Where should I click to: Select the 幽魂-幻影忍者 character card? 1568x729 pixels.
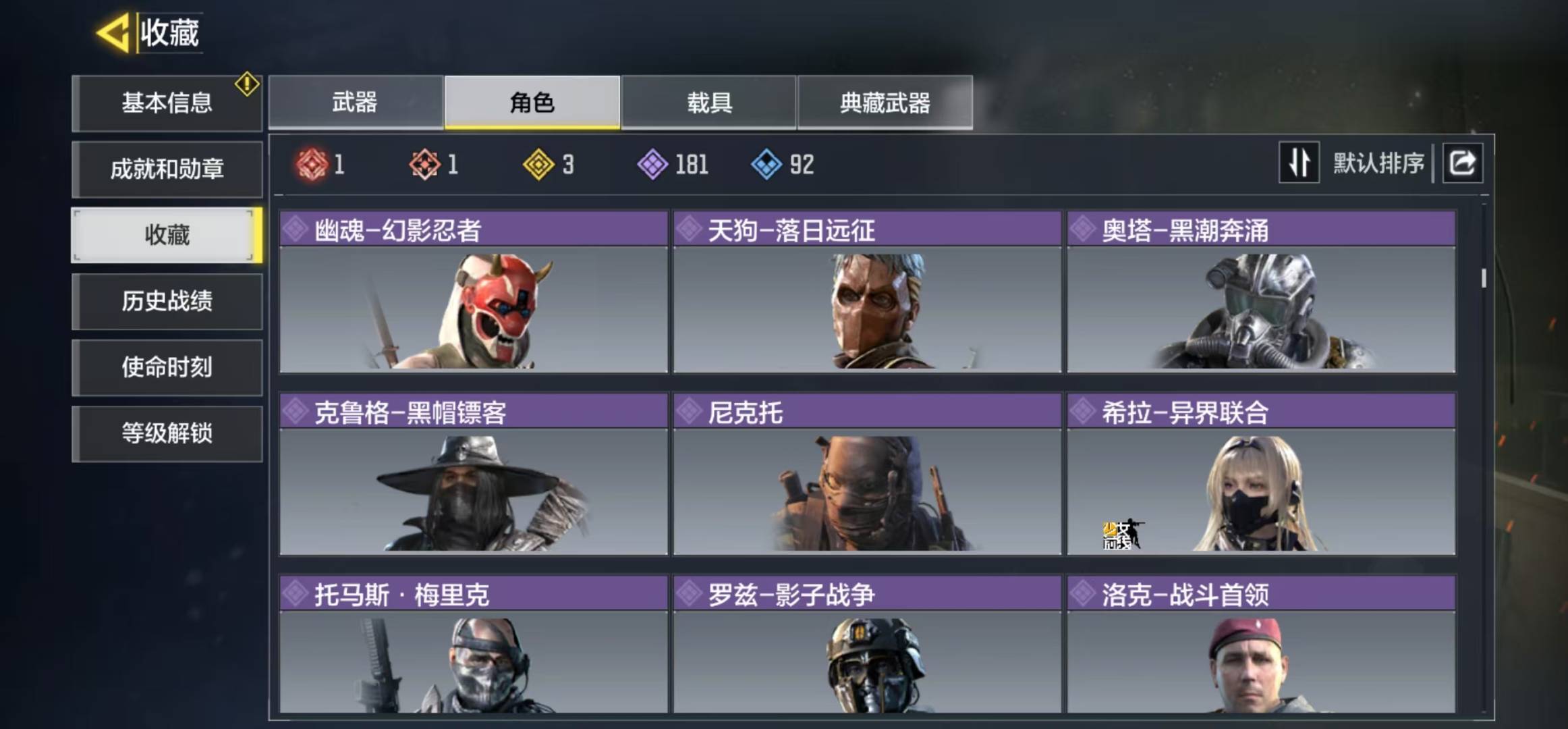point(474,292)
